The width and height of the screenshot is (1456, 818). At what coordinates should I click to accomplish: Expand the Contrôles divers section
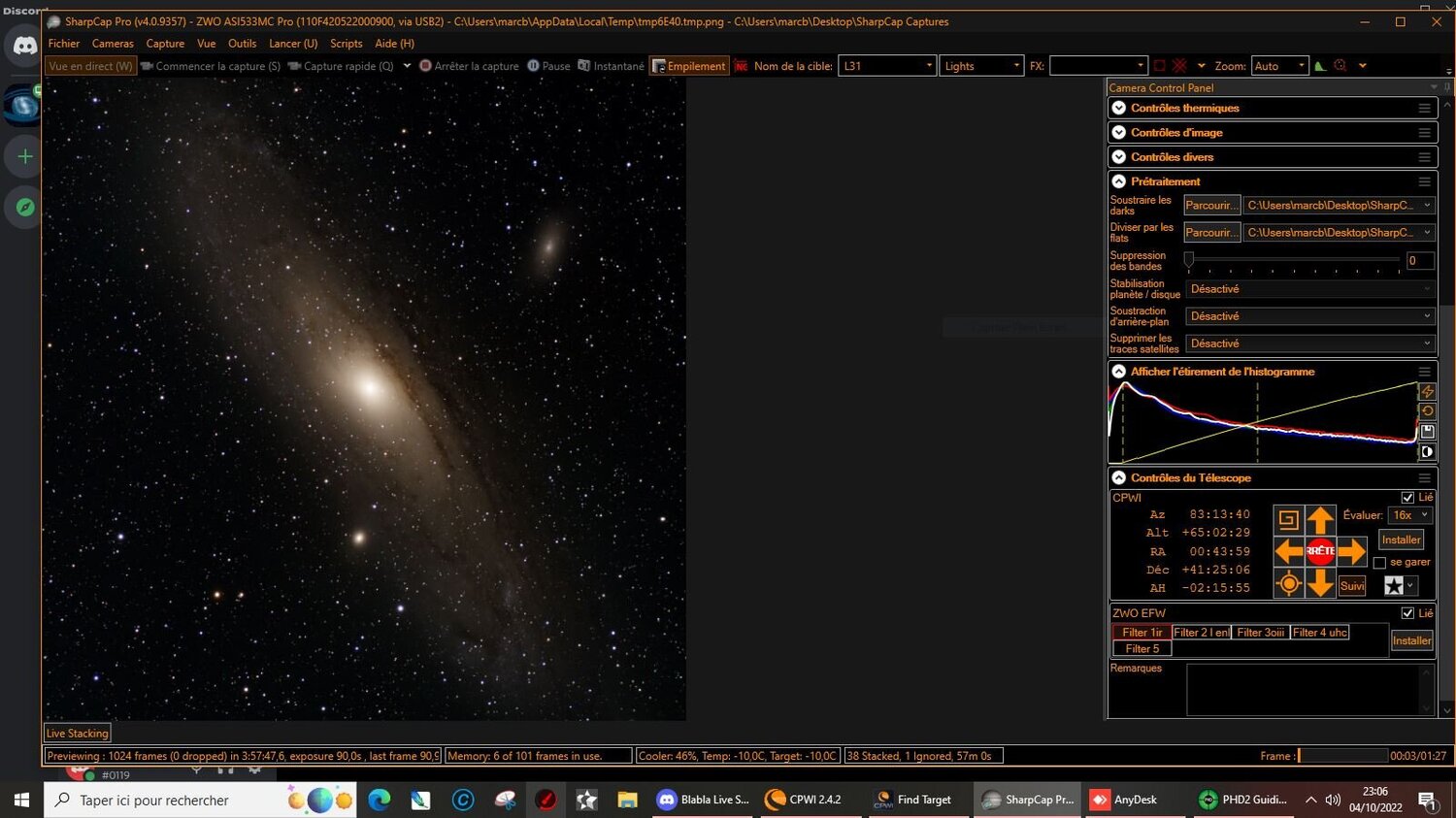click(1119, 157)
